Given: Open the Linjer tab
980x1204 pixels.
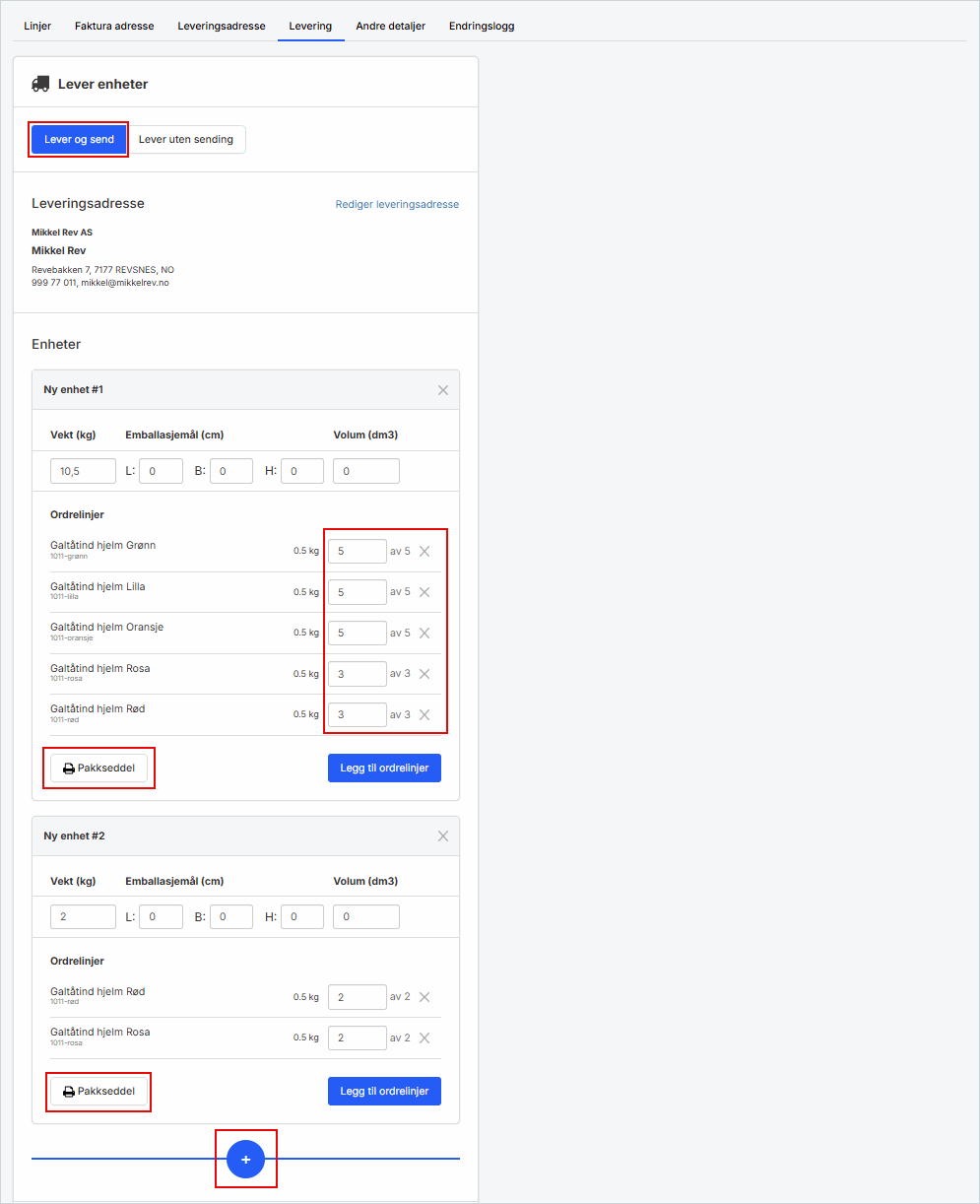Looking at the screenshot, I should (x=37, y=26).
